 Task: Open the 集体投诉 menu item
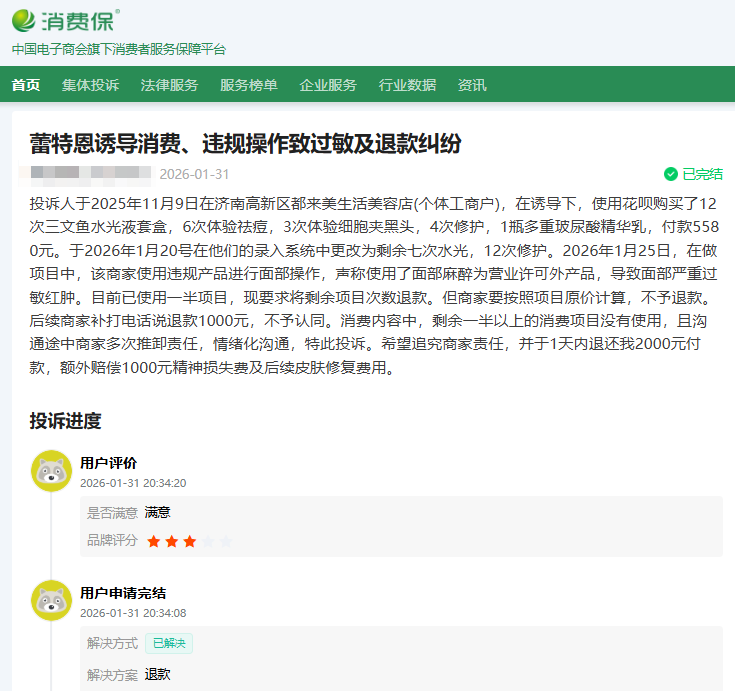[90, 85]
